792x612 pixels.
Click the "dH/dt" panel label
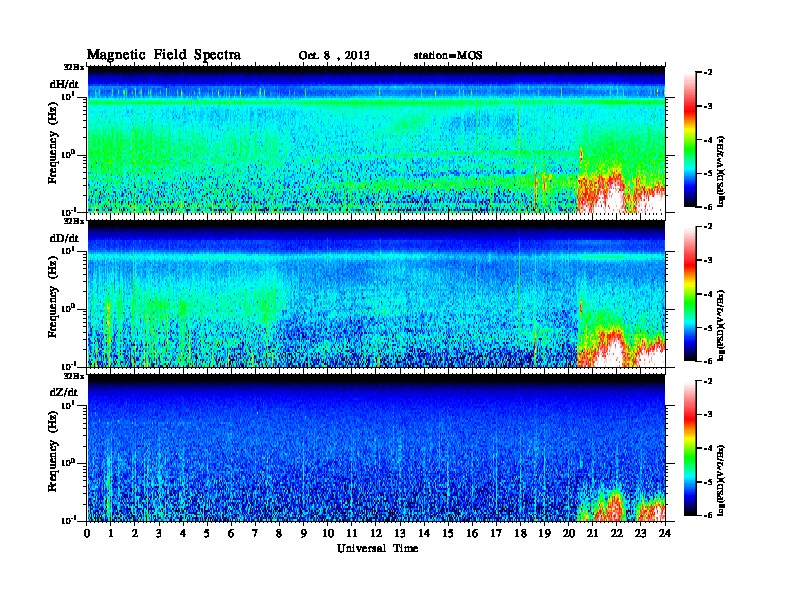64,84
